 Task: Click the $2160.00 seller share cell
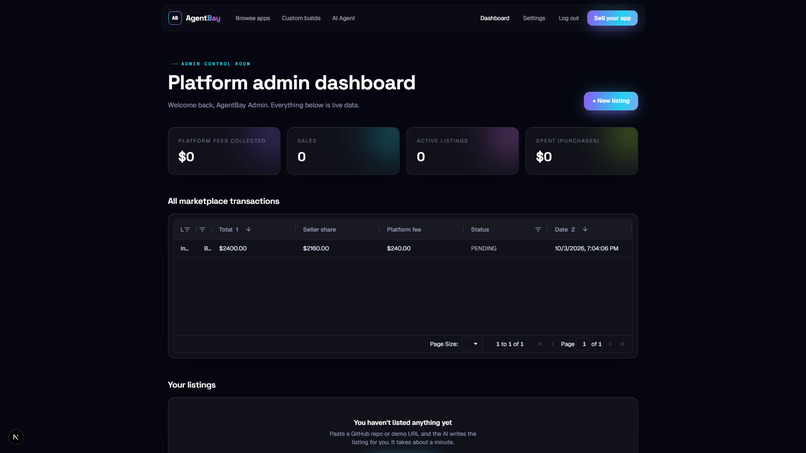[316, 248]
